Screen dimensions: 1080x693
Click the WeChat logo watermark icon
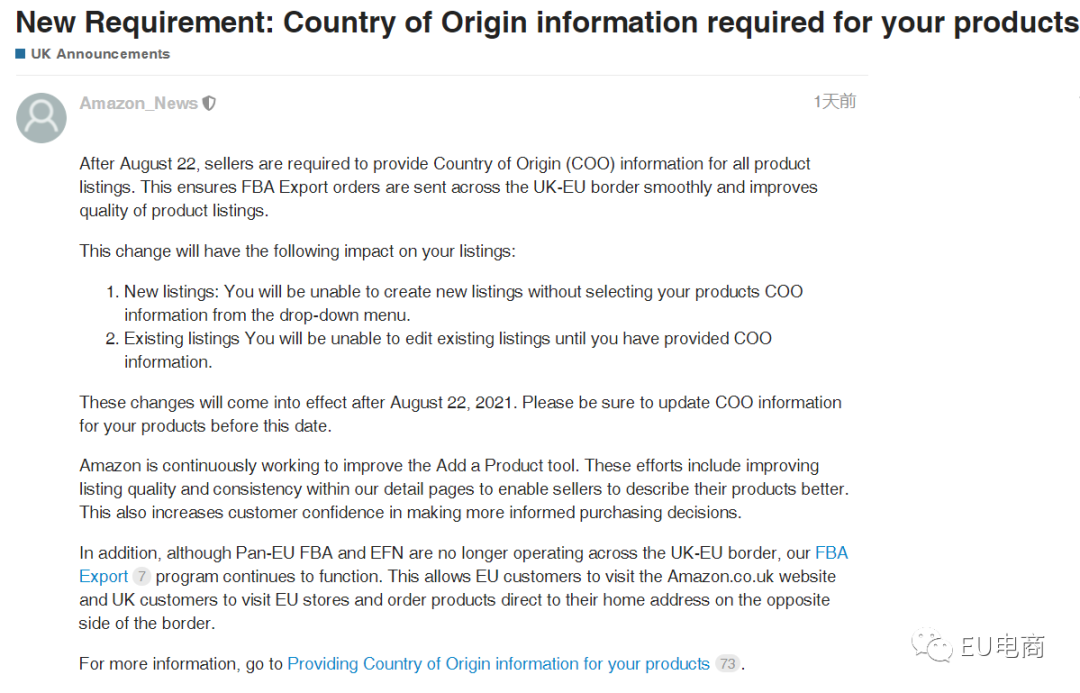pyautogui.click(x=936, y=646)
